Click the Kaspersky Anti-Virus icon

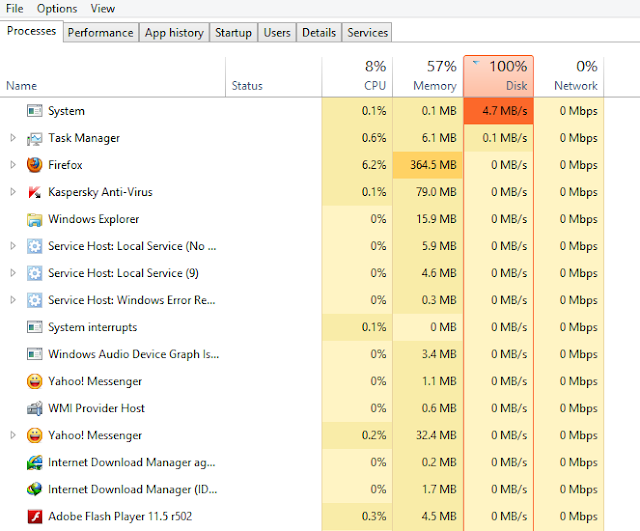point(35,192)
